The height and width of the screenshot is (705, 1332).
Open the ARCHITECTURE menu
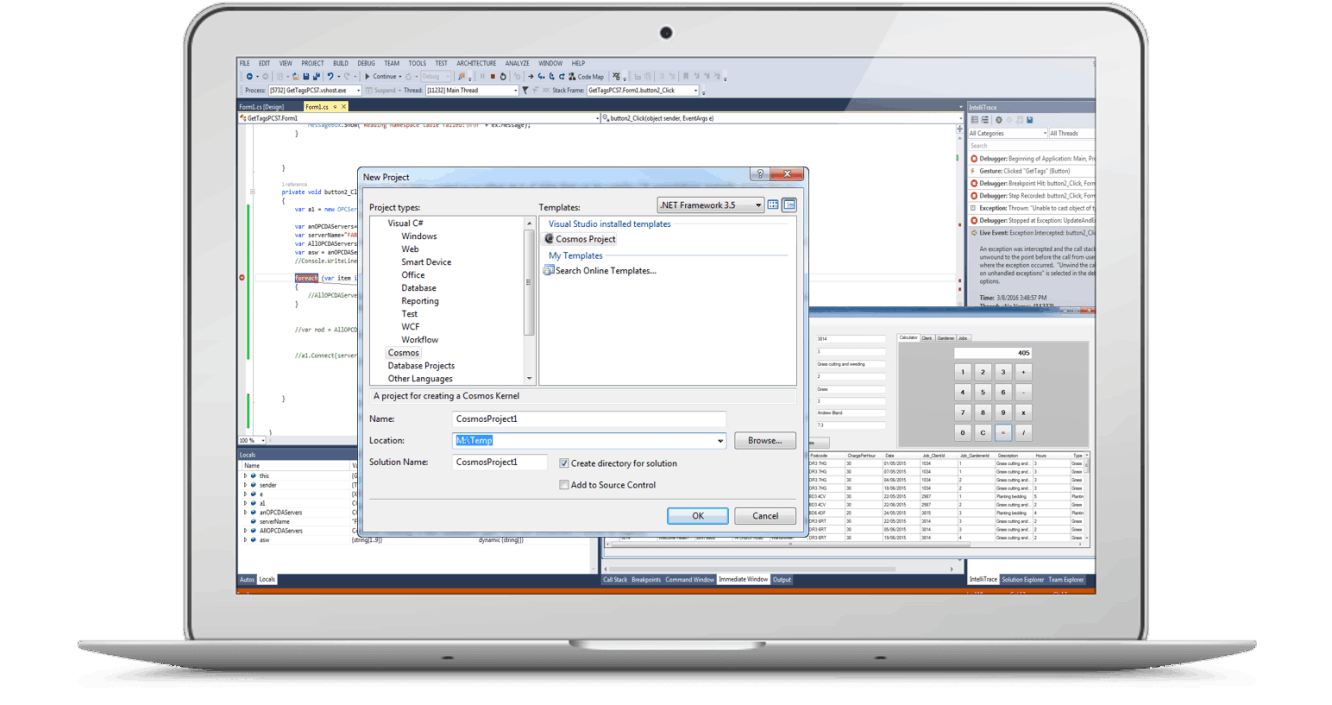click(x=476, y=63)
